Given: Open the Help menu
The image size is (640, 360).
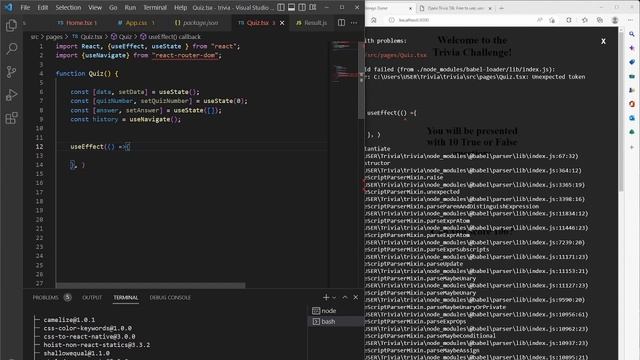Looking at the screenshot, I should pos(180,7).
